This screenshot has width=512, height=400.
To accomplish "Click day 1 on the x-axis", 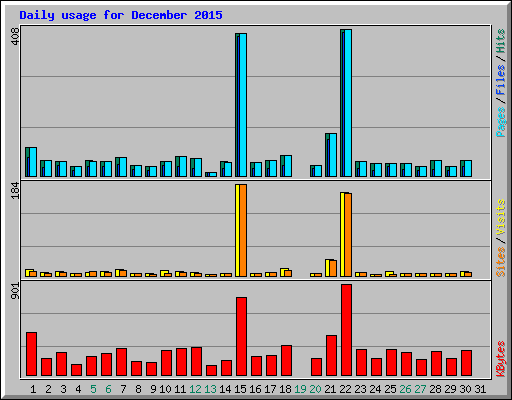I will tap(33, 389).
